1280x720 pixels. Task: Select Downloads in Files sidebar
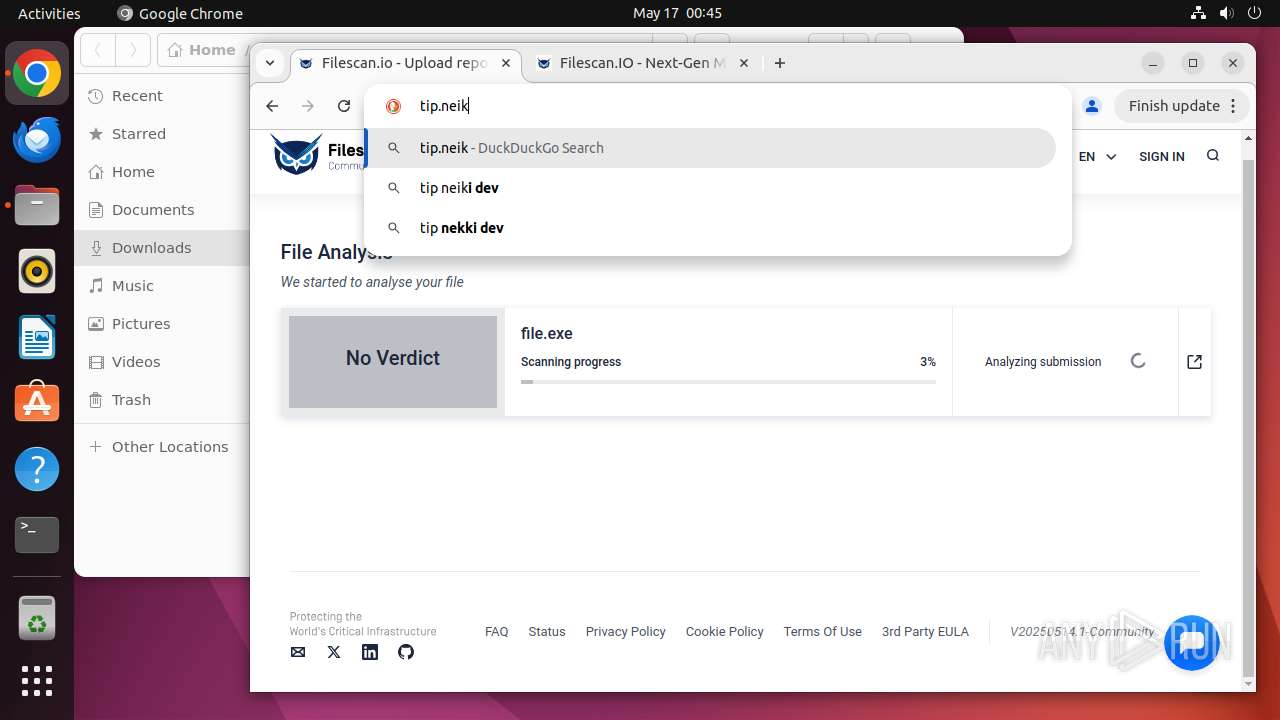pos(162,248)
